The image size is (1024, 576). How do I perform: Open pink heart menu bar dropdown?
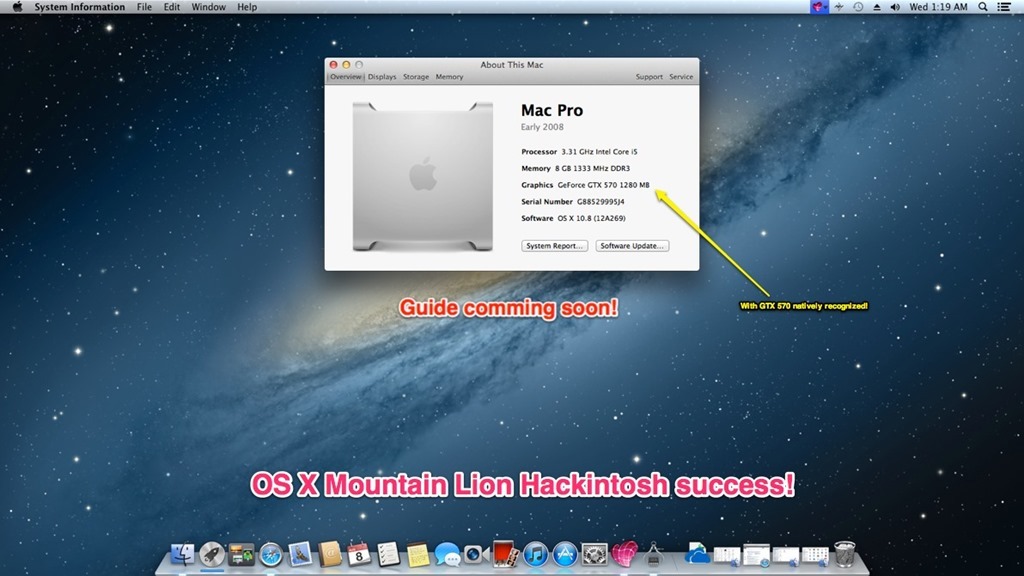point(820,7)
